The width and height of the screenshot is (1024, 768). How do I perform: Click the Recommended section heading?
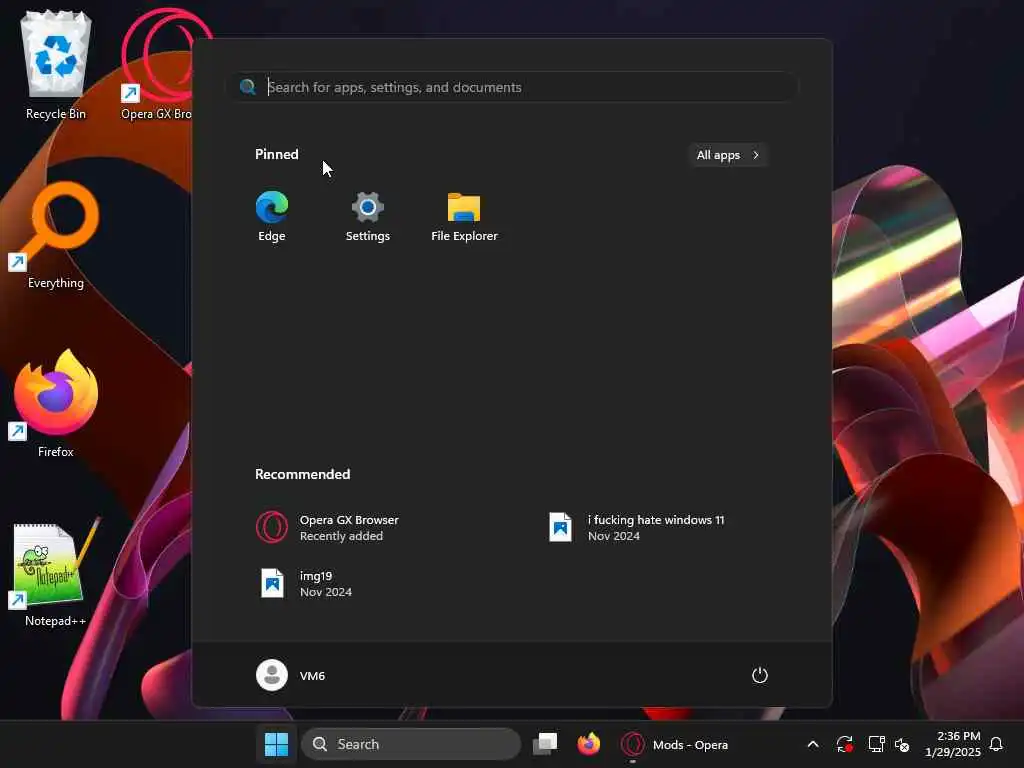coord(302,474)
